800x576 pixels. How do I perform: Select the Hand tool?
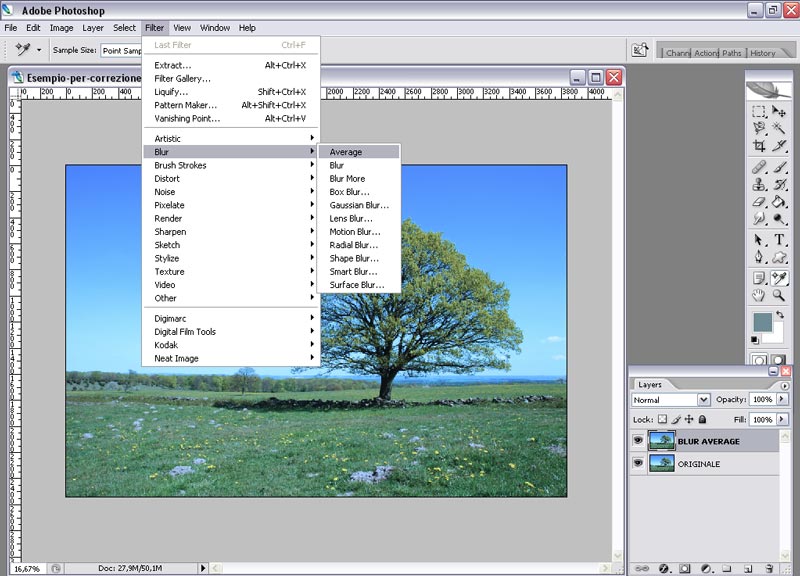click(x=759, y=296)
